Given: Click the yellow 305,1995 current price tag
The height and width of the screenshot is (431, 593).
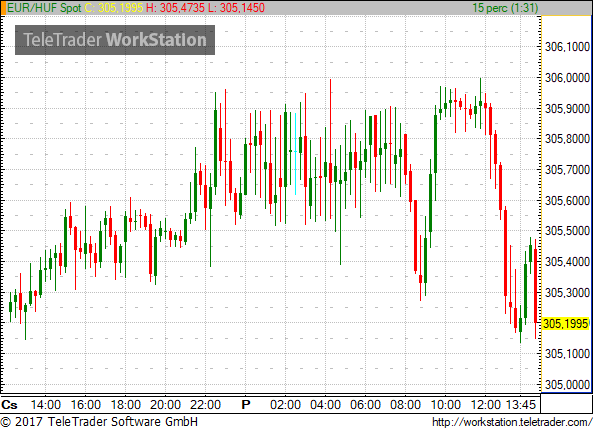Looking at the screenshot, I should pyautogui.click(x=566, y=324).
